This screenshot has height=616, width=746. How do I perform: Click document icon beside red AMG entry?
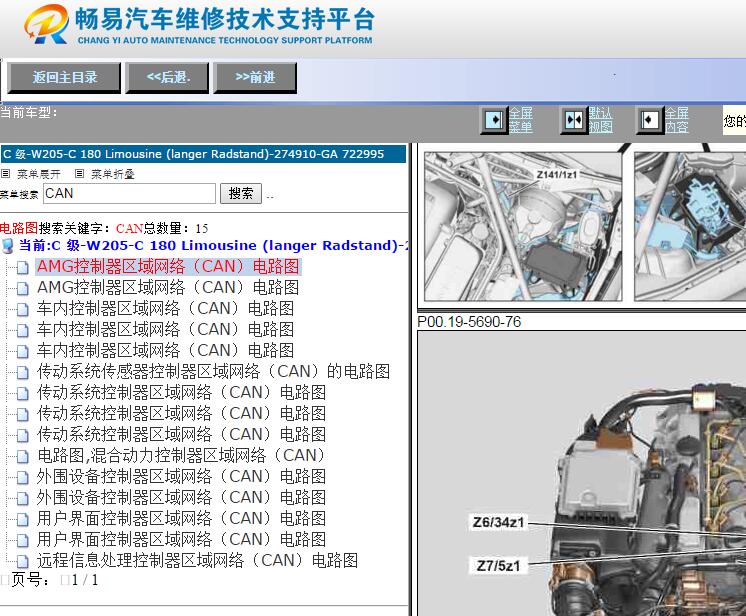click(22, 268)
